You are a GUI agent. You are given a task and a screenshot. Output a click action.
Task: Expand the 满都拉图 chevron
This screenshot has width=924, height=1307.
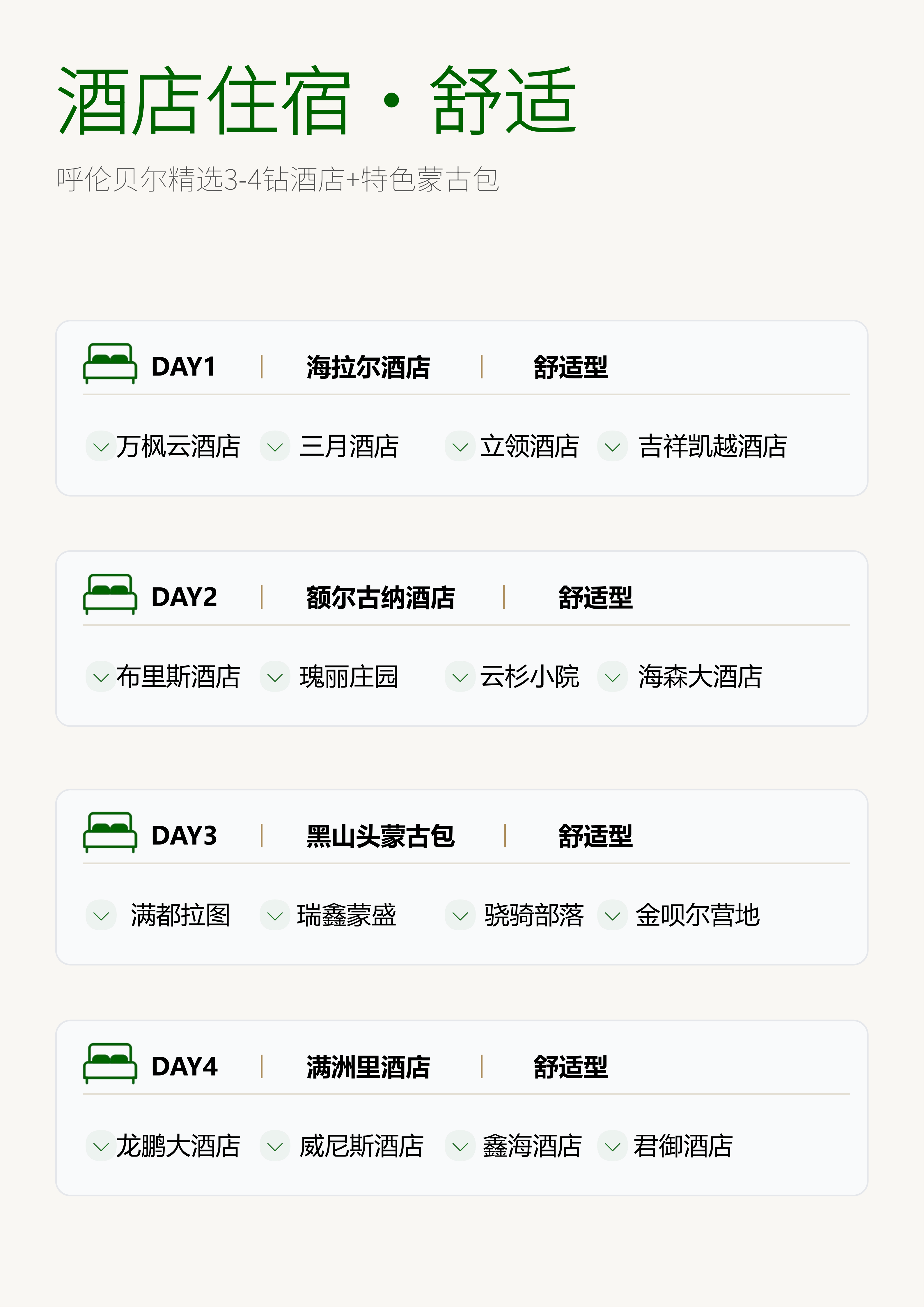(101, 916)
